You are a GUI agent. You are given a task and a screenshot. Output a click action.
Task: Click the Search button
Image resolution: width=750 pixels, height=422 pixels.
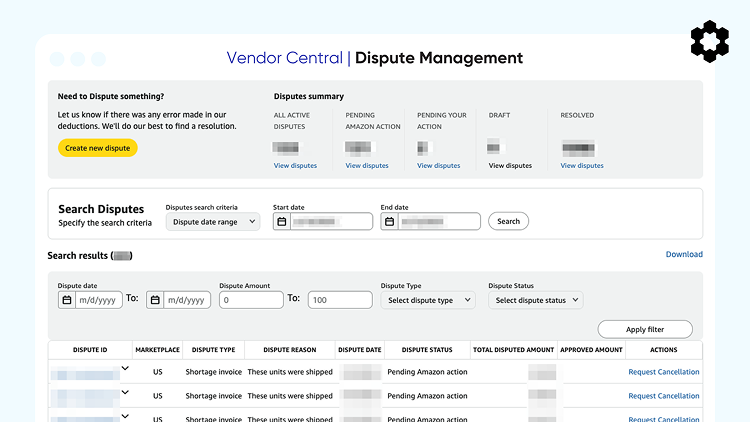click(x=508, y=221)
